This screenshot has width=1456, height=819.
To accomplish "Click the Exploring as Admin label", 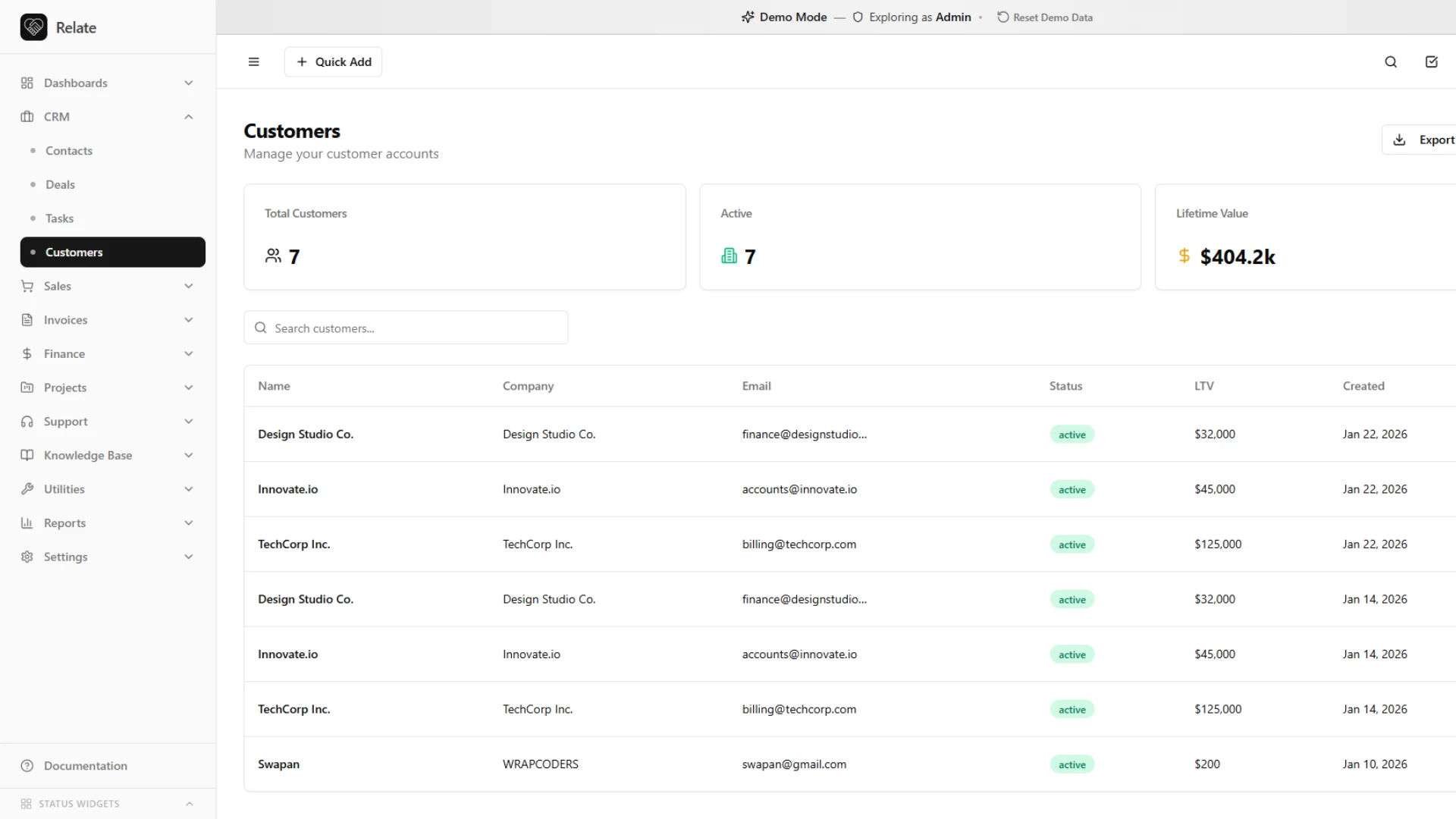I will (920, 17).
